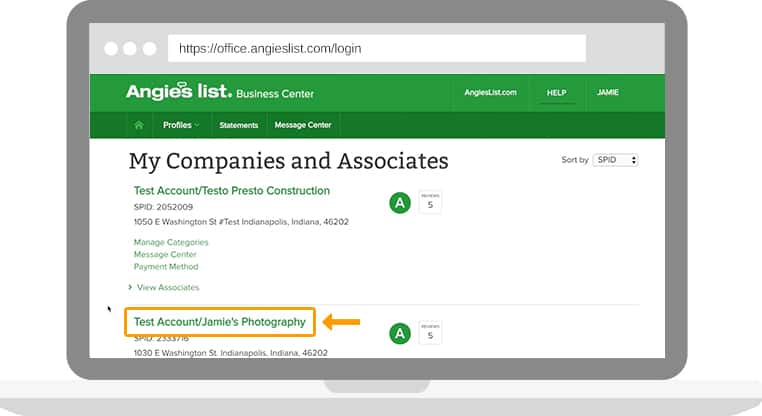Open the Payment Method link
Image resolution: width=762 pixels, height=416 pixels.
click(166, 266)
